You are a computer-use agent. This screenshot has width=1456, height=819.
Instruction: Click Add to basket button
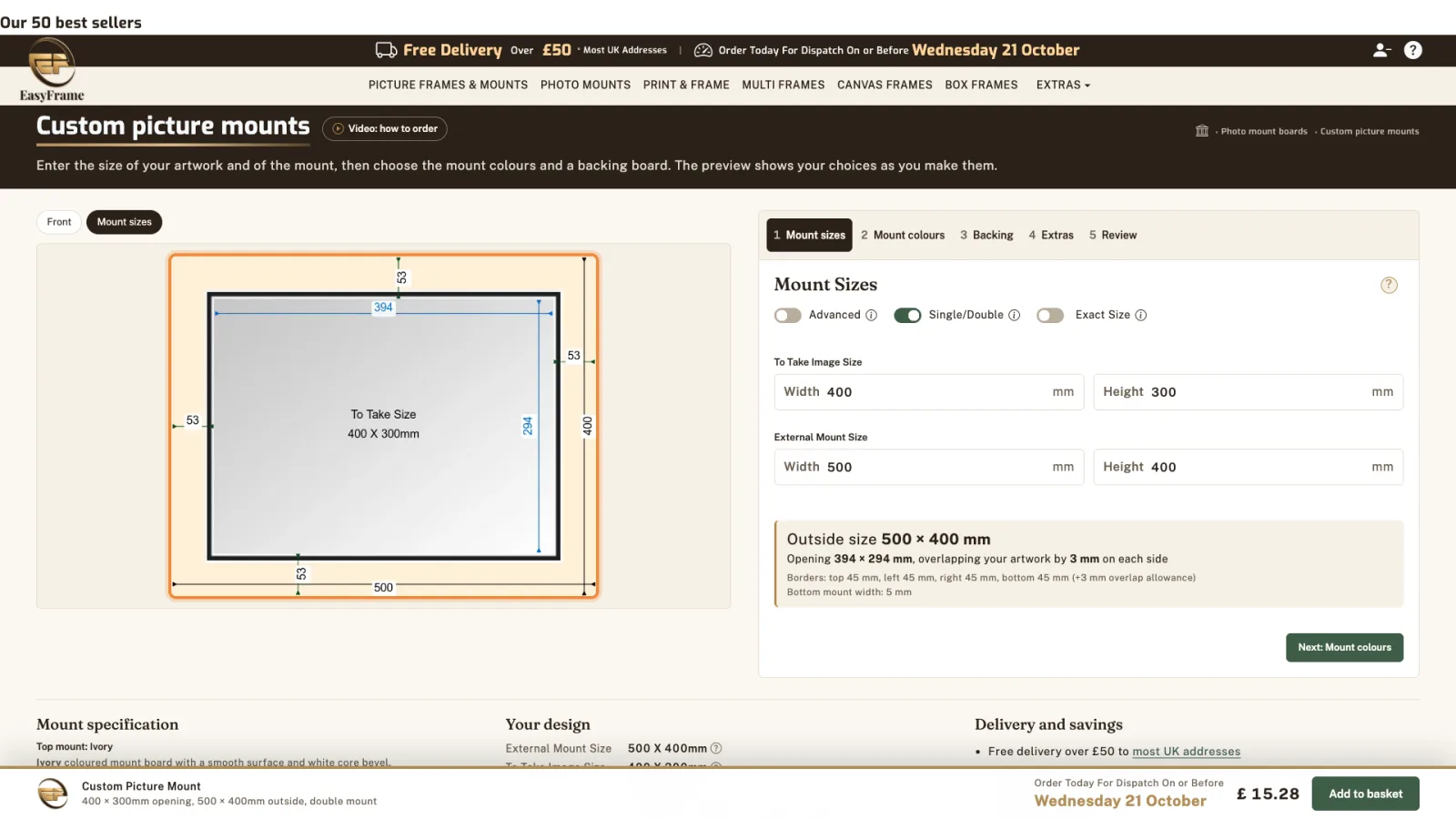[x=1365, y=794]
